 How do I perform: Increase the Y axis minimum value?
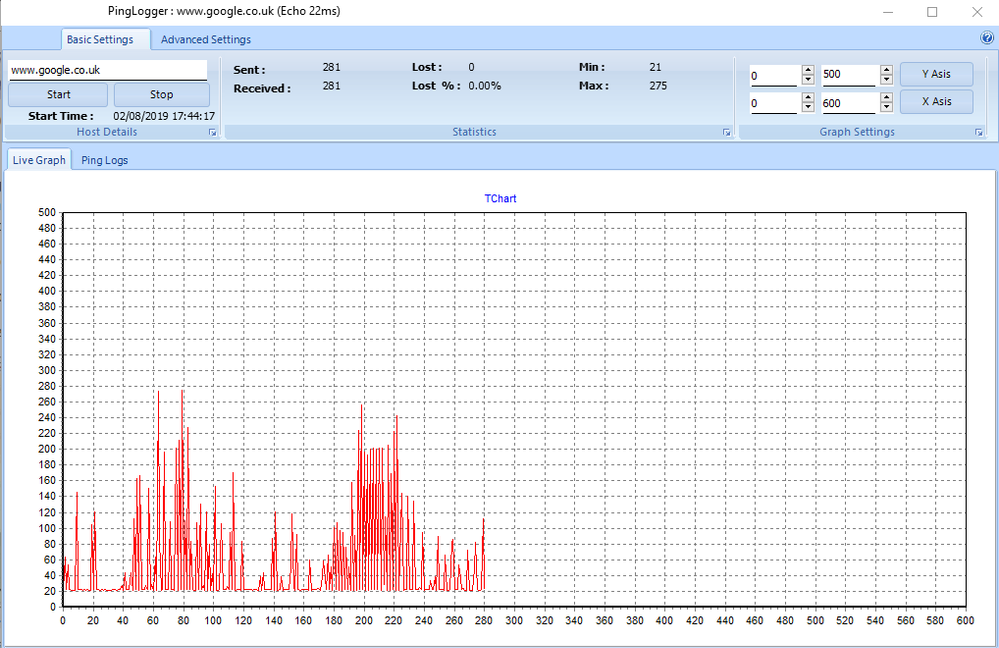[x=808, y=70]
